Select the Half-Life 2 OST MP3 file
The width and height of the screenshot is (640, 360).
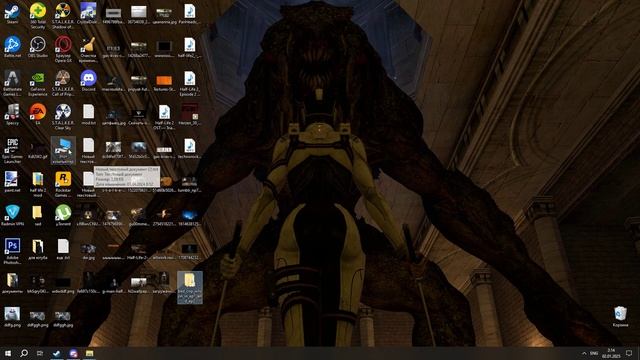point(164,116)
